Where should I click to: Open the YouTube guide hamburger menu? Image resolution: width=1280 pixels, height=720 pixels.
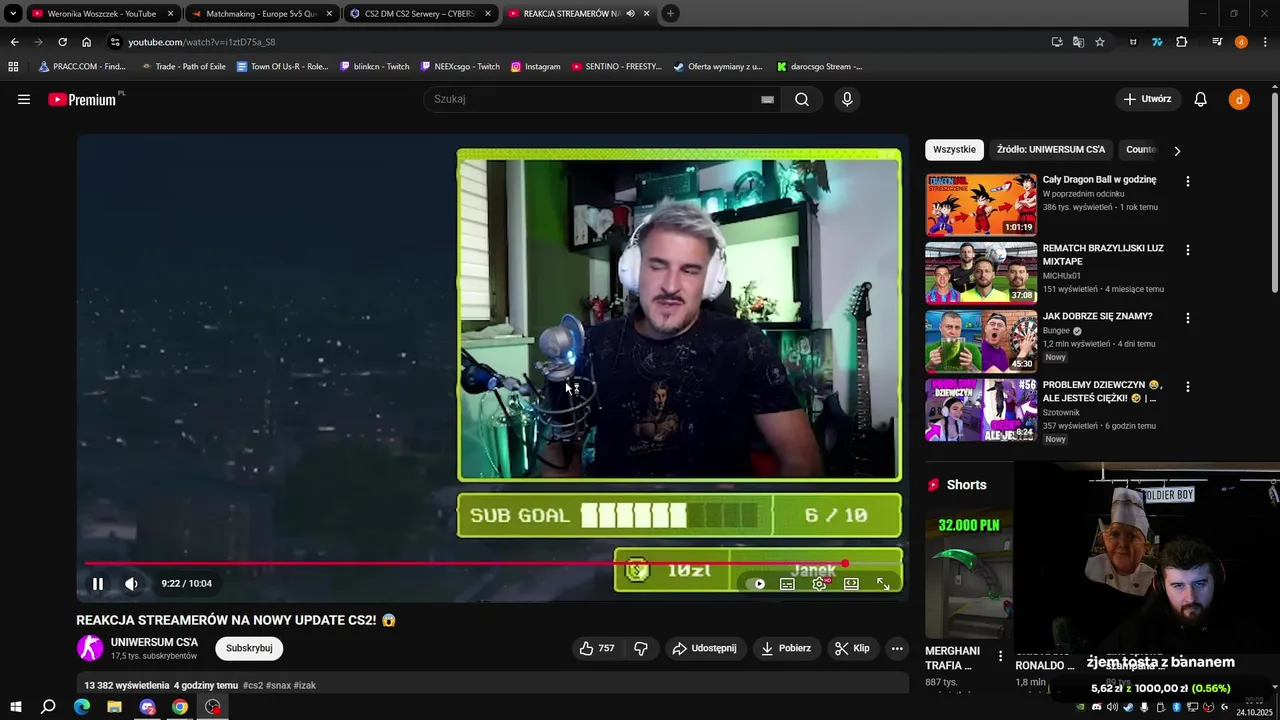pos(24,99)
